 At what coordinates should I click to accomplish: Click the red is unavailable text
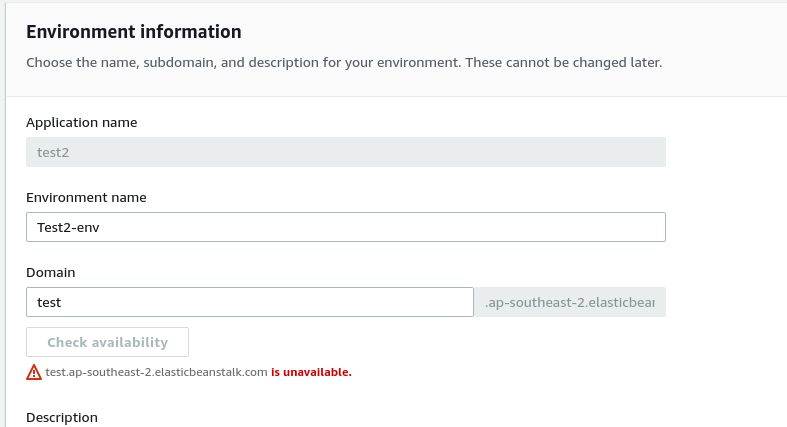click(311, 372)
